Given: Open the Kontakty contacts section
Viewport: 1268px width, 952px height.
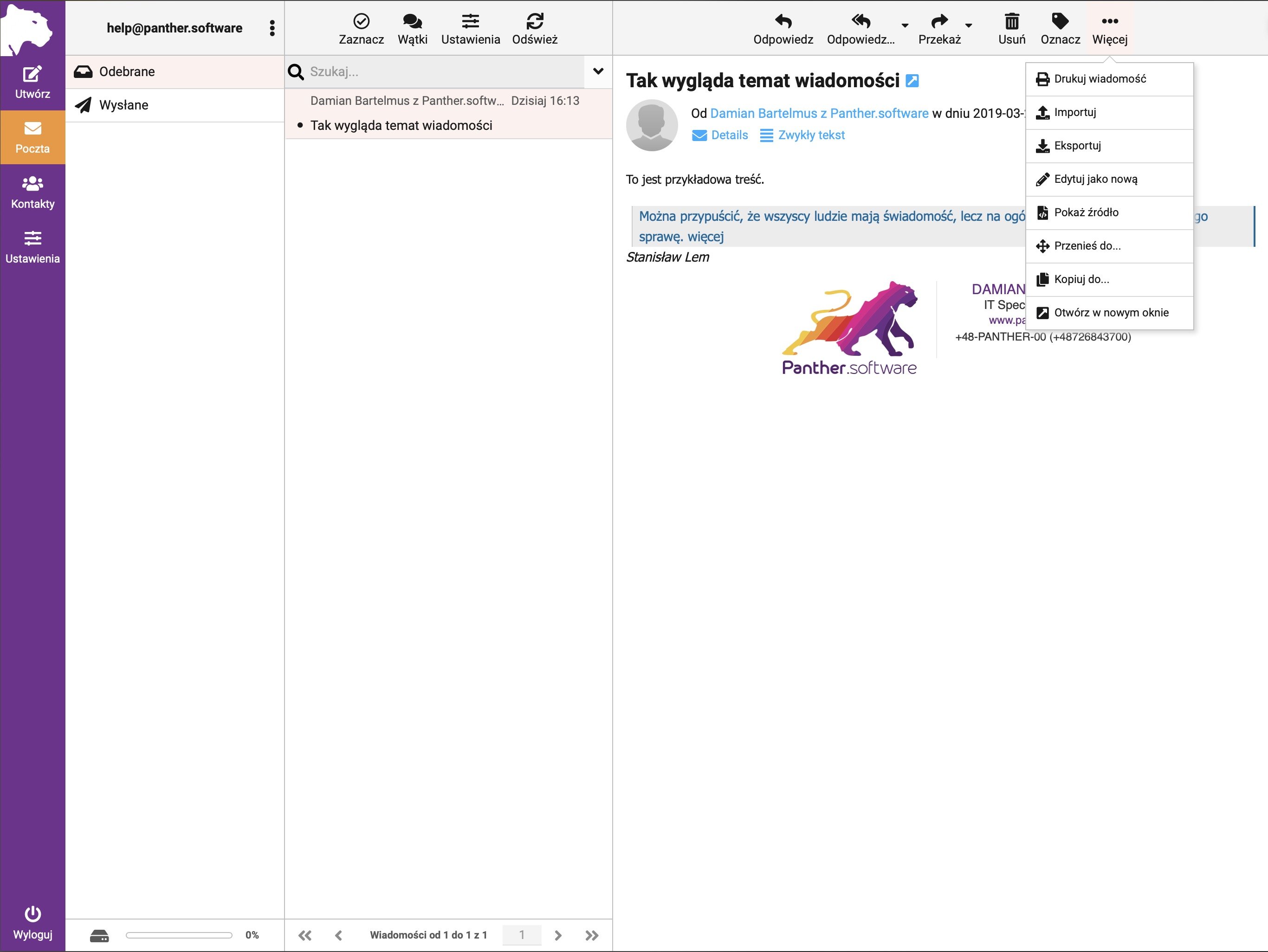Looking at the screenshot, I should [x=32, y=192].
